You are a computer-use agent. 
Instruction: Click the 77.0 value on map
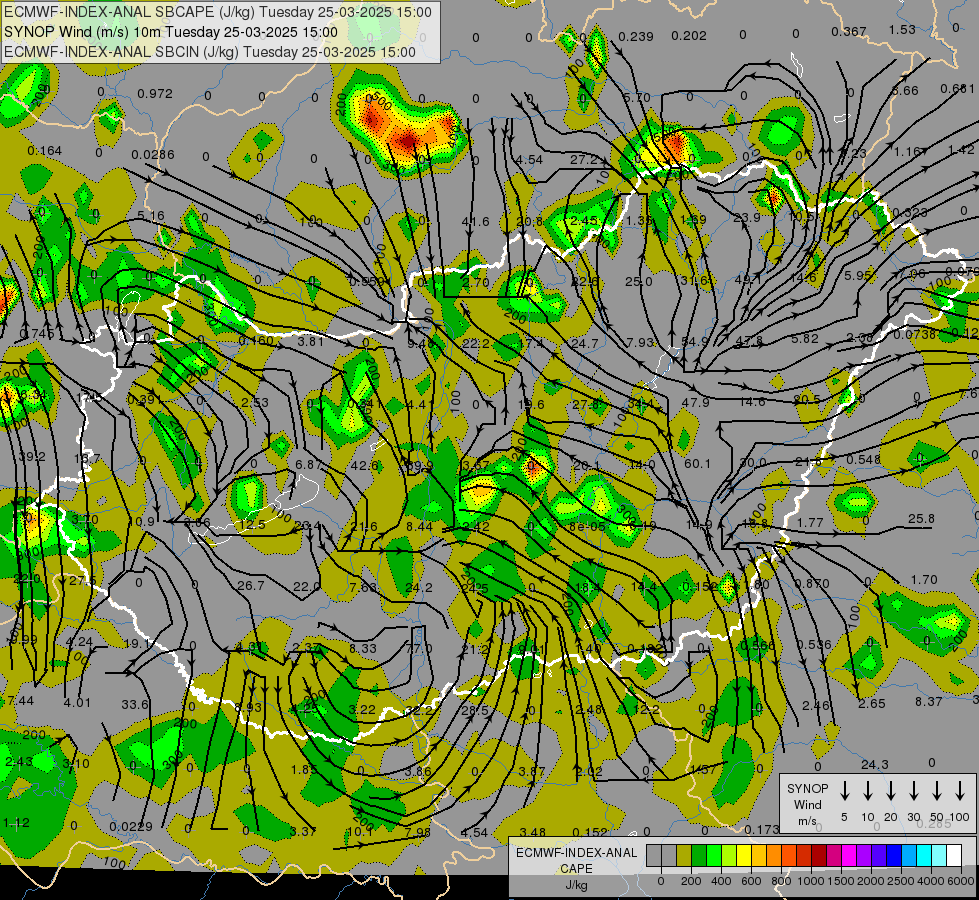[x=419, y=648]
